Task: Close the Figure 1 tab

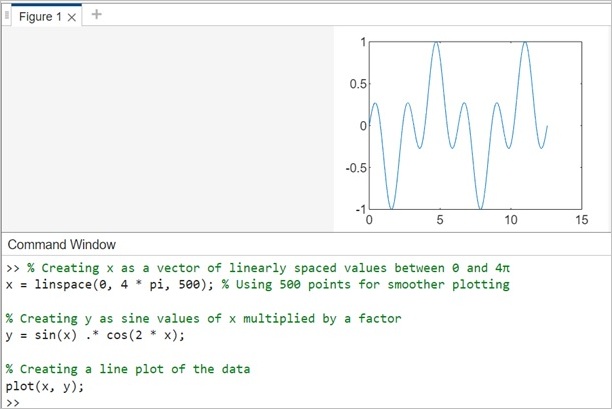Action: (71, 17)
